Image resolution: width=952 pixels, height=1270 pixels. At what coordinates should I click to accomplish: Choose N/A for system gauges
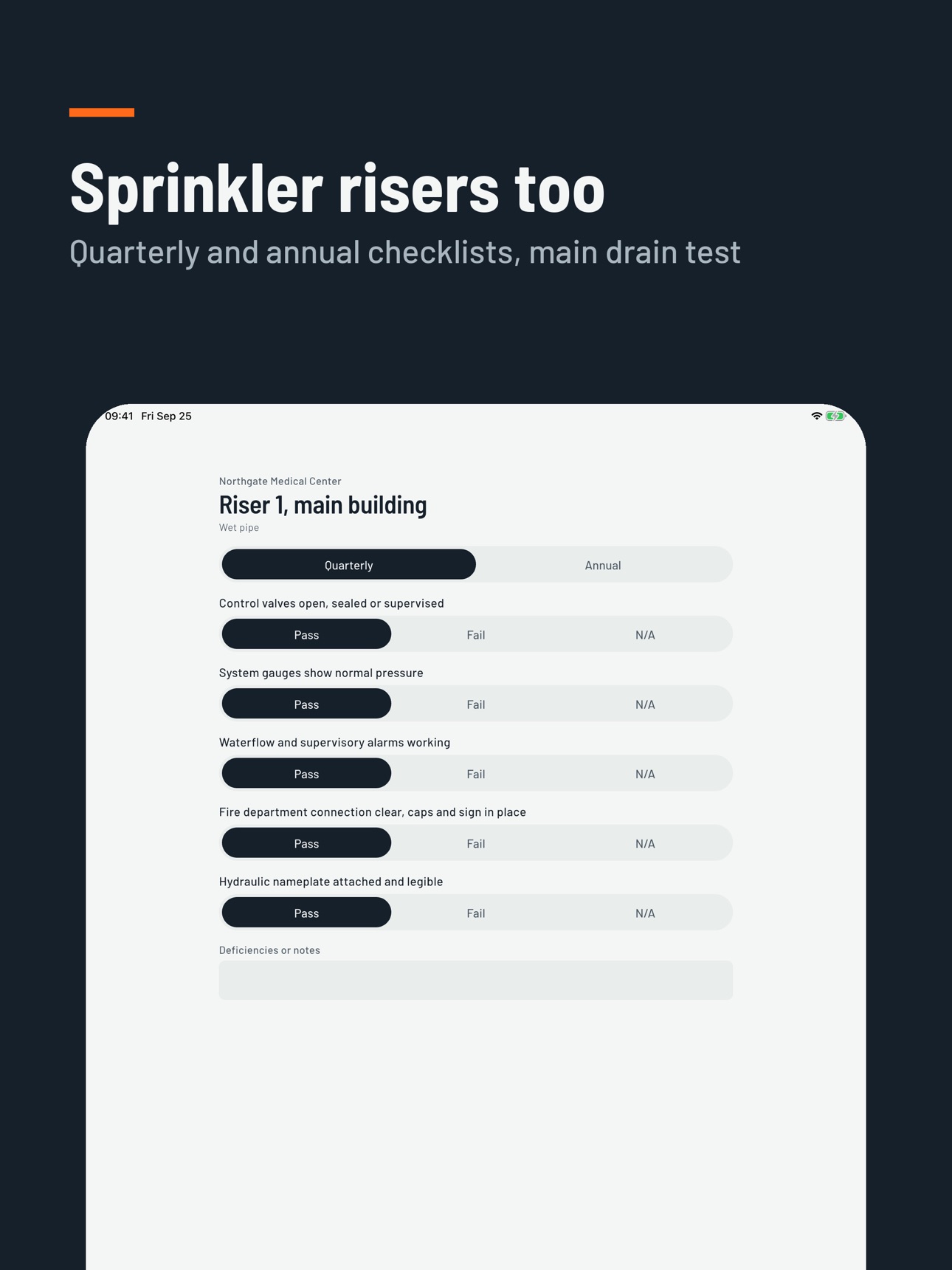click(x=645, y=704)
